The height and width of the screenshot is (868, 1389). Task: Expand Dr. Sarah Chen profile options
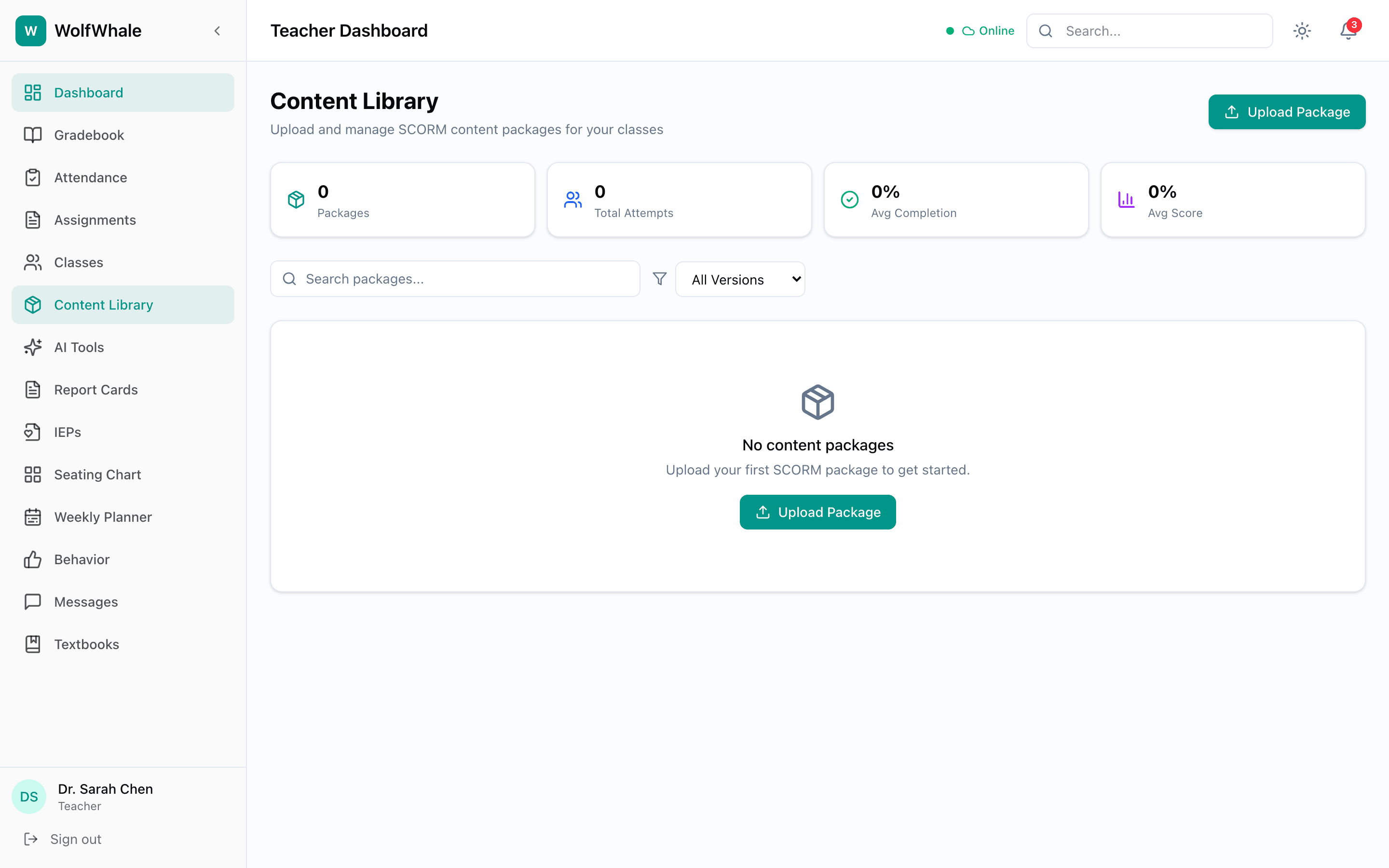click(x=105, y=796)
